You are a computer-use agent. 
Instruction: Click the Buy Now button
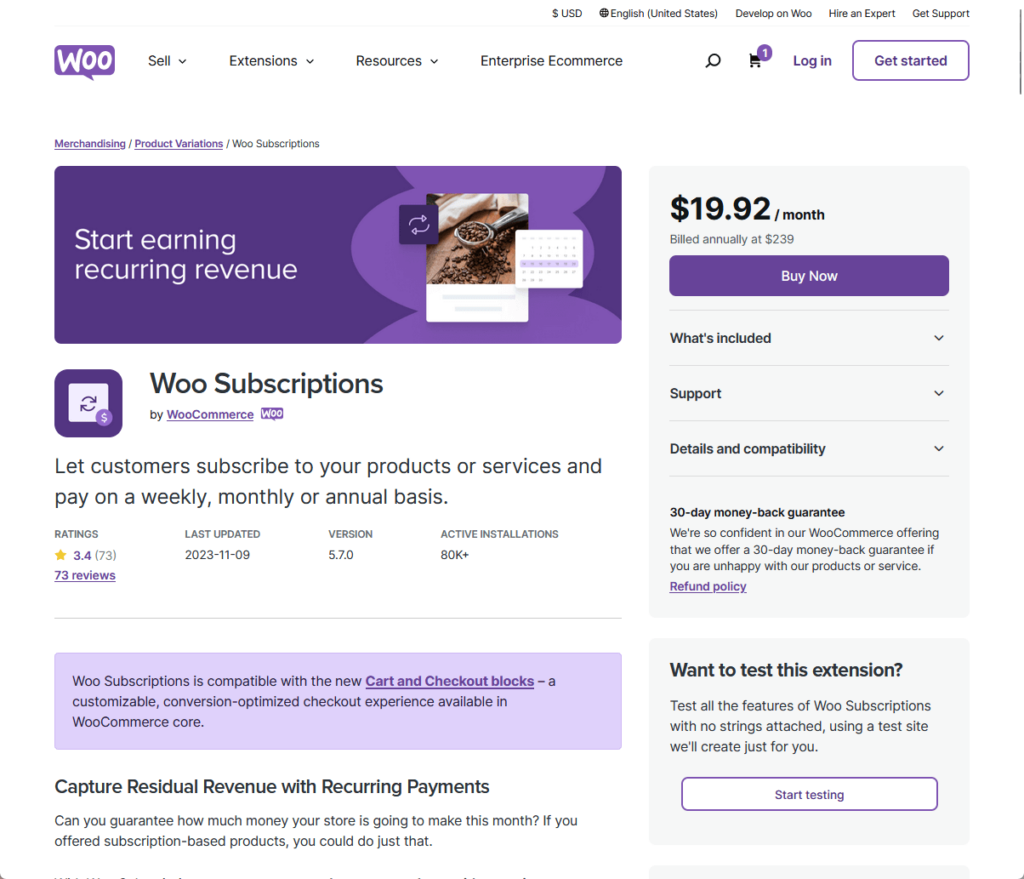(808, 276)
